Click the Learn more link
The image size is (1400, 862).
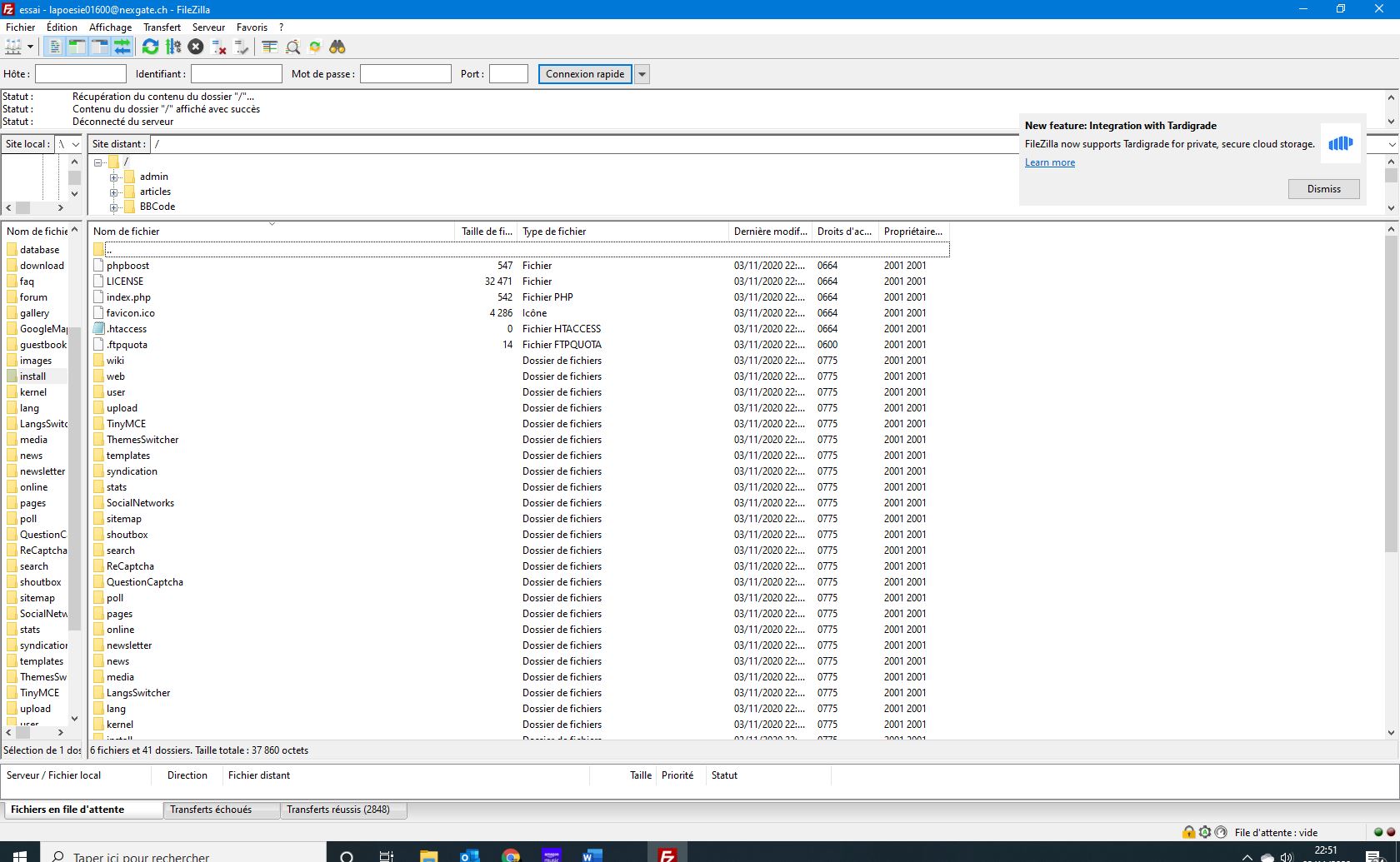[1049, 162]
